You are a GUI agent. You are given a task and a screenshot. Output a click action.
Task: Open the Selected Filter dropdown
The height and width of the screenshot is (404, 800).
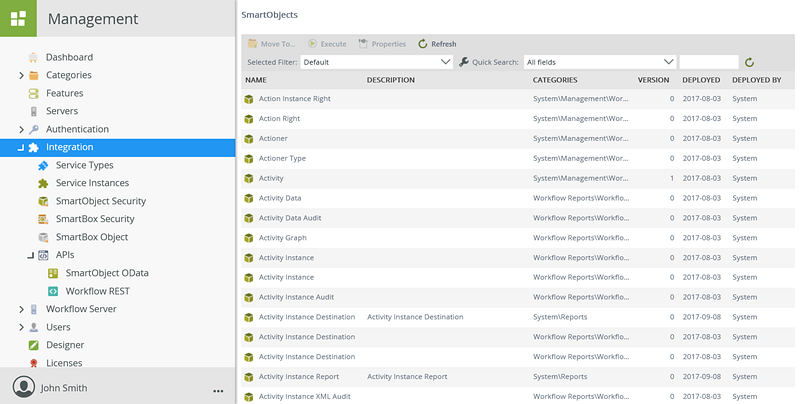[378, 62]
